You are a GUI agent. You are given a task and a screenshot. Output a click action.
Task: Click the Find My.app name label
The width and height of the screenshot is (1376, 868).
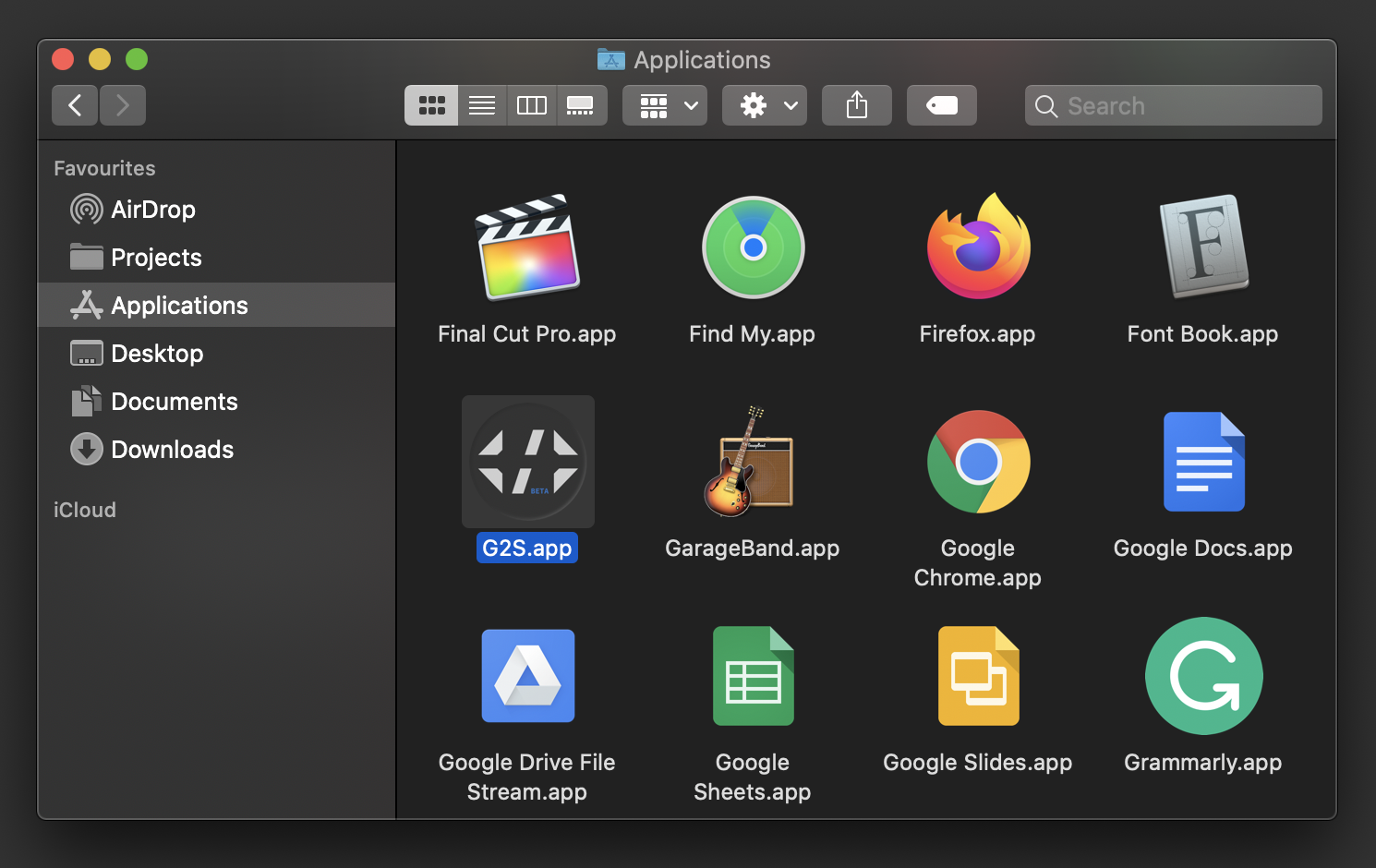753,333
